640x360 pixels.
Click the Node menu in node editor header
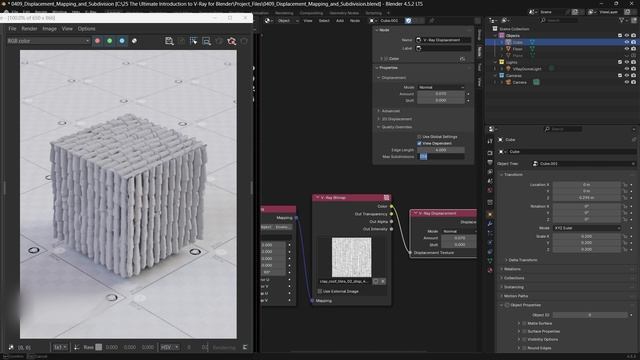(355, 20)
